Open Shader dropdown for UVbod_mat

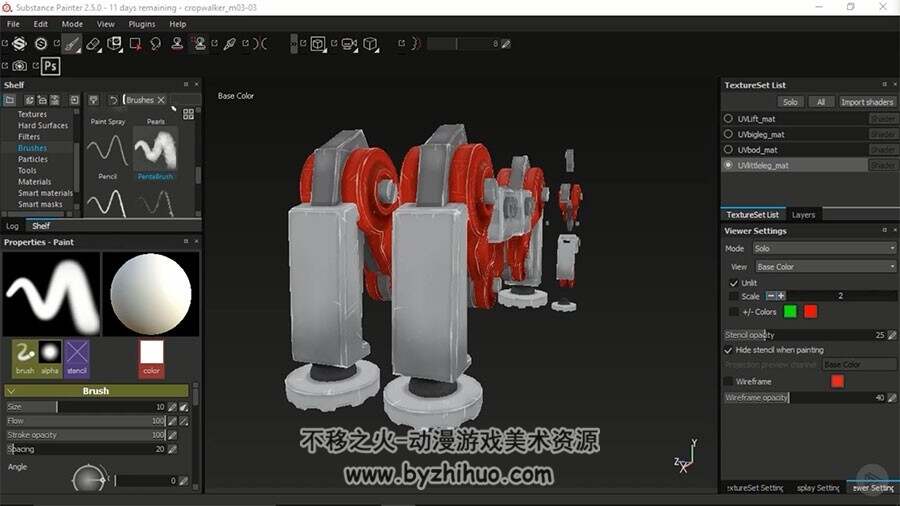pyautogui.click(x=883, y=150)
